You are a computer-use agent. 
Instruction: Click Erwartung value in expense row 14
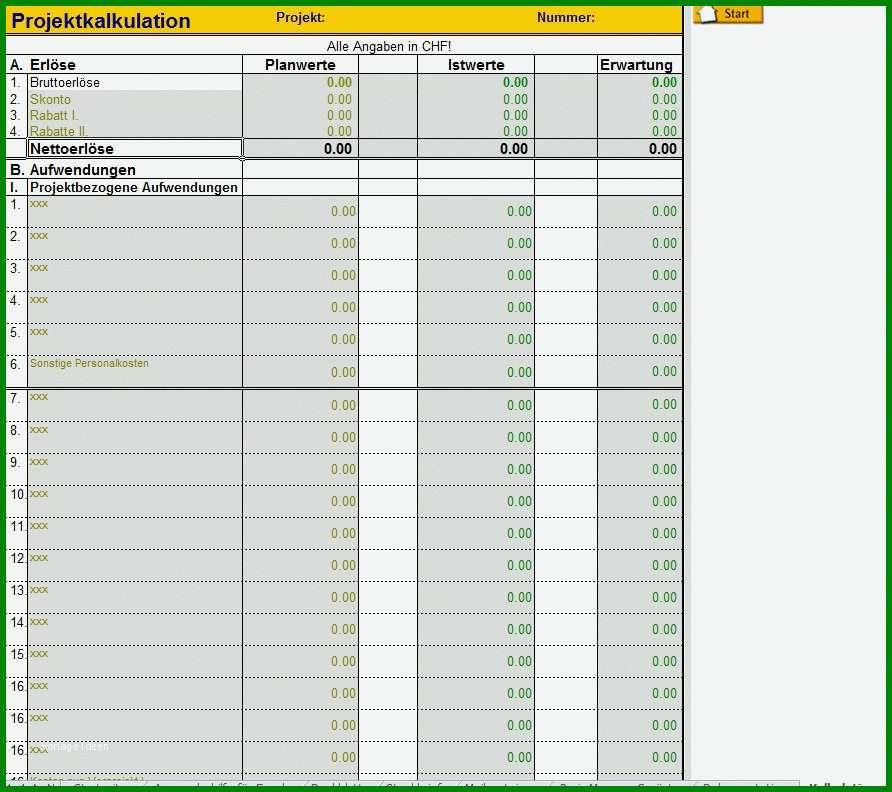[x=664, y=629]
